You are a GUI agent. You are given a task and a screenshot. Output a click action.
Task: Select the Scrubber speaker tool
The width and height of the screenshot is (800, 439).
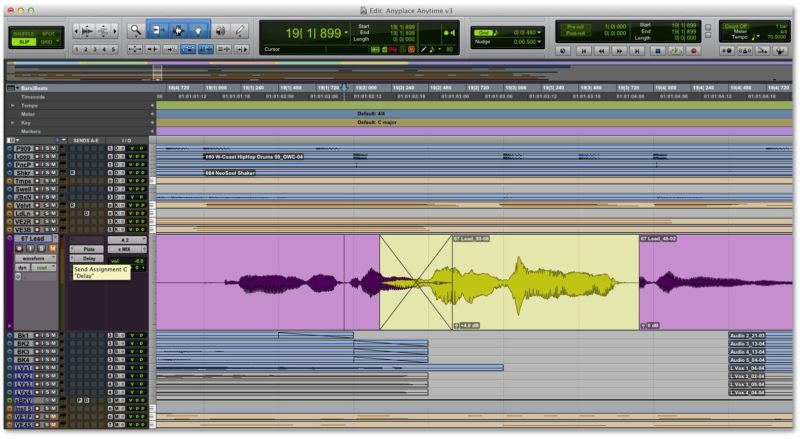point(221,31)
